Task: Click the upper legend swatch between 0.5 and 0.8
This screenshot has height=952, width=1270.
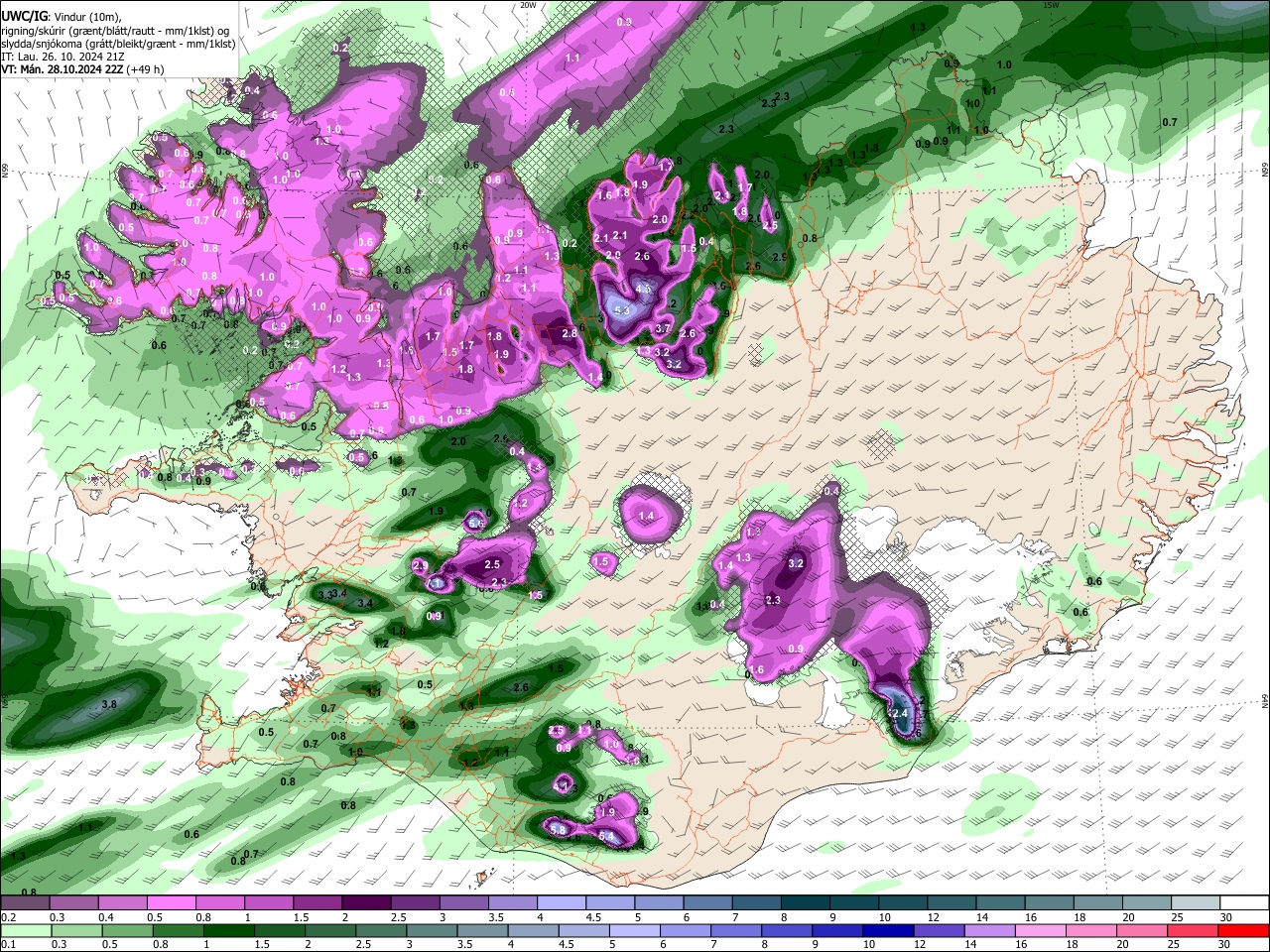Action: coord(171,903)
